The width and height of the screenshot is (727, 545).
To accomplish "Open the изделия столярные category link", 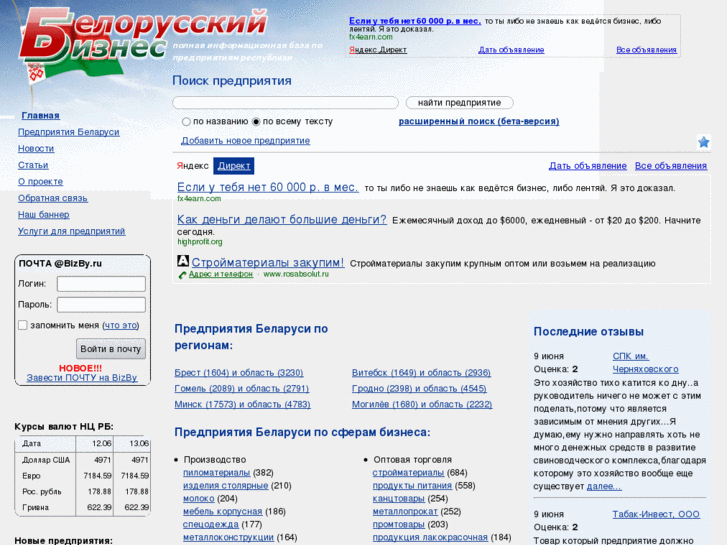I will (225, 486).
